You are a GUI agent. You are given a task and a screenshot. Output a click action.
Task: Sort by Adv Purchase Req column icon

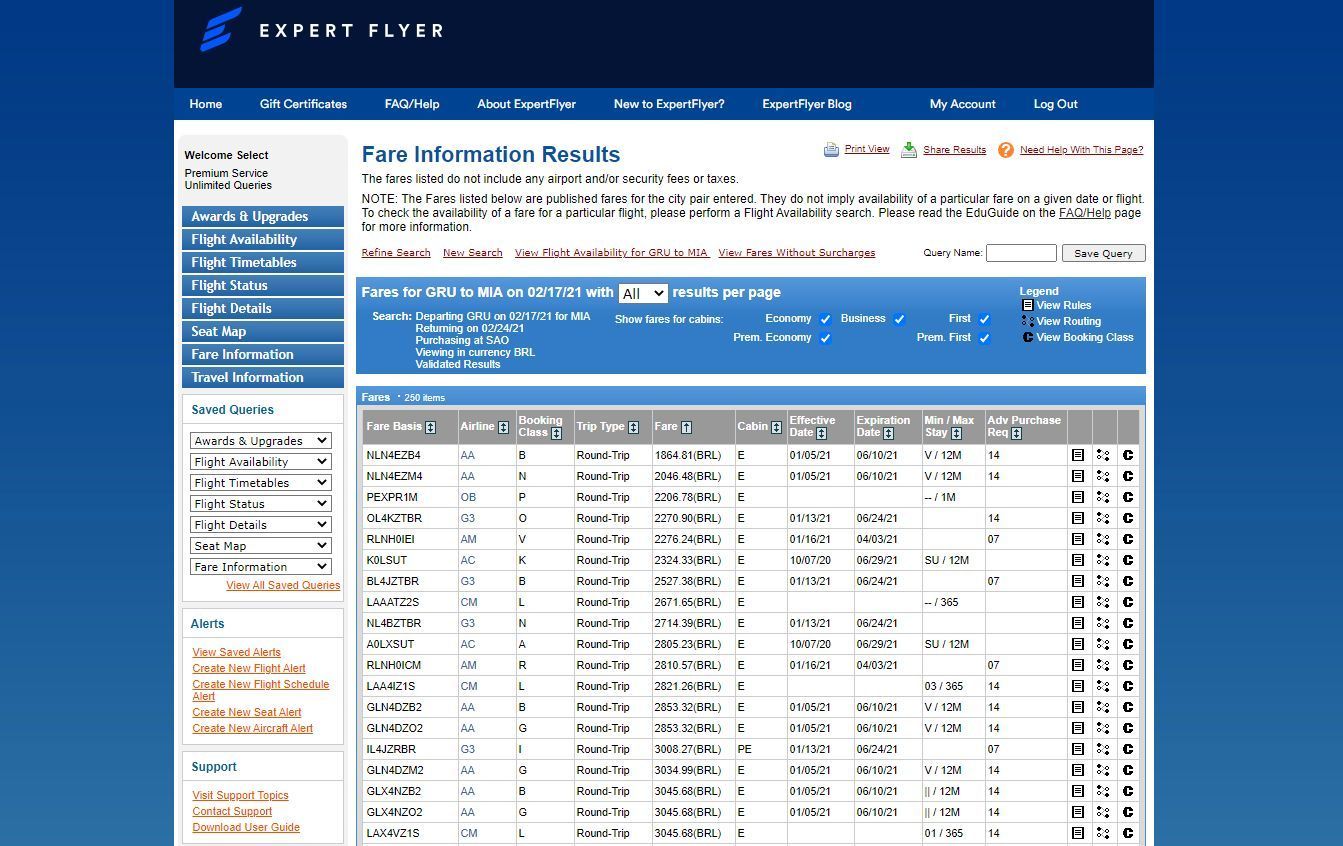[x=1016, y=433]
